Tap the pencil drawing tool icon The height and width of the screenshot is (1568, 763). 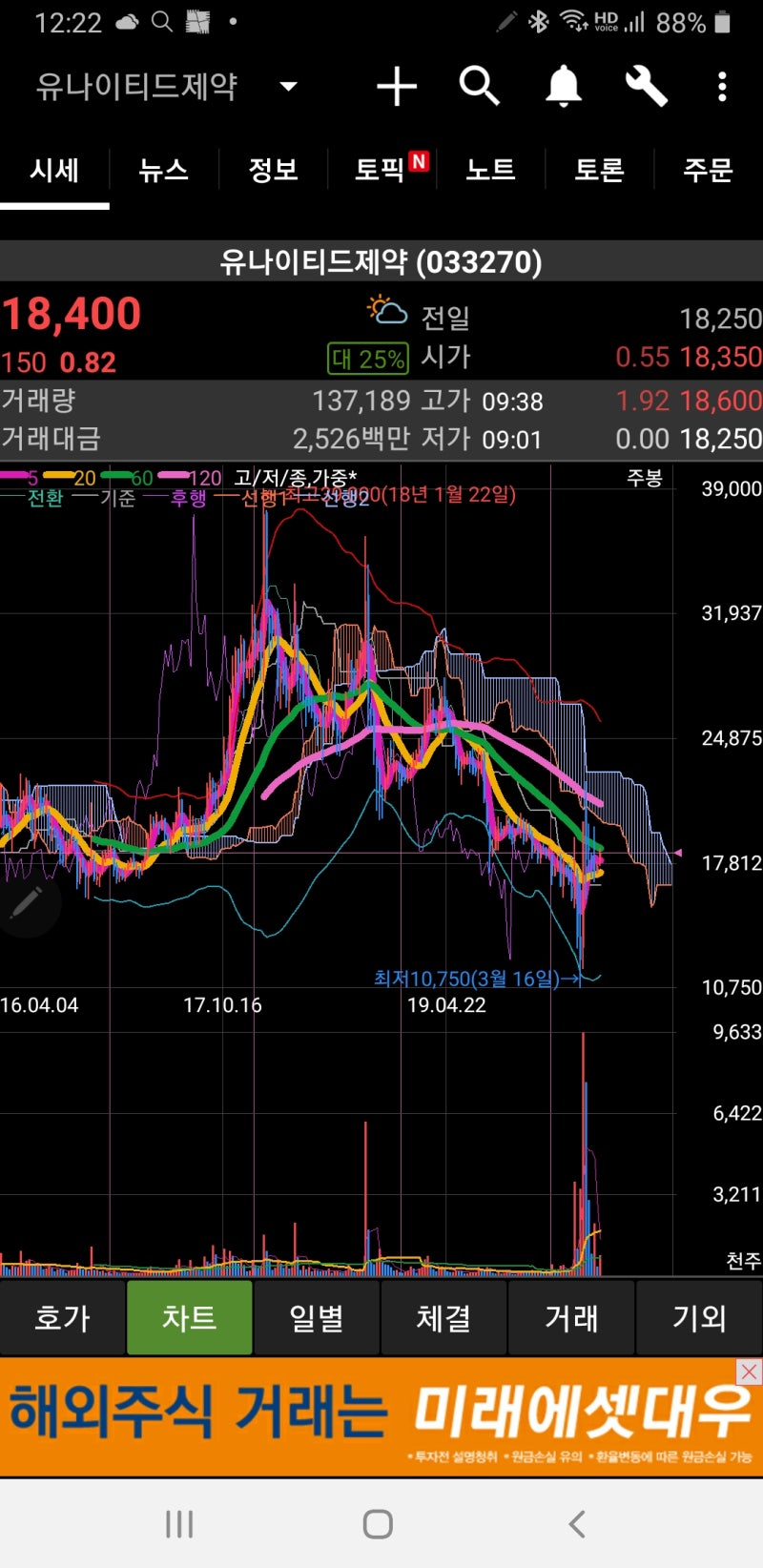coord(26,902)
